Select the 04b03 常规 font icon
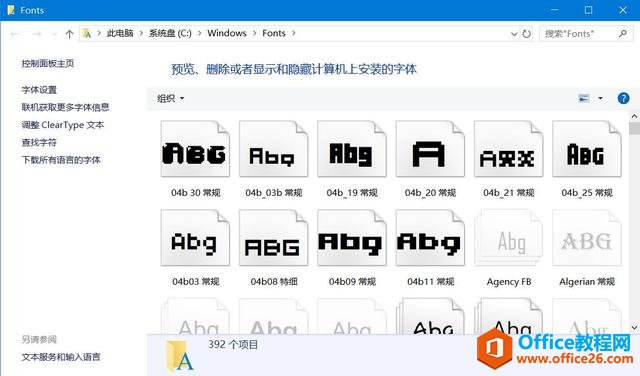640x376 pixels. (195, 238)
